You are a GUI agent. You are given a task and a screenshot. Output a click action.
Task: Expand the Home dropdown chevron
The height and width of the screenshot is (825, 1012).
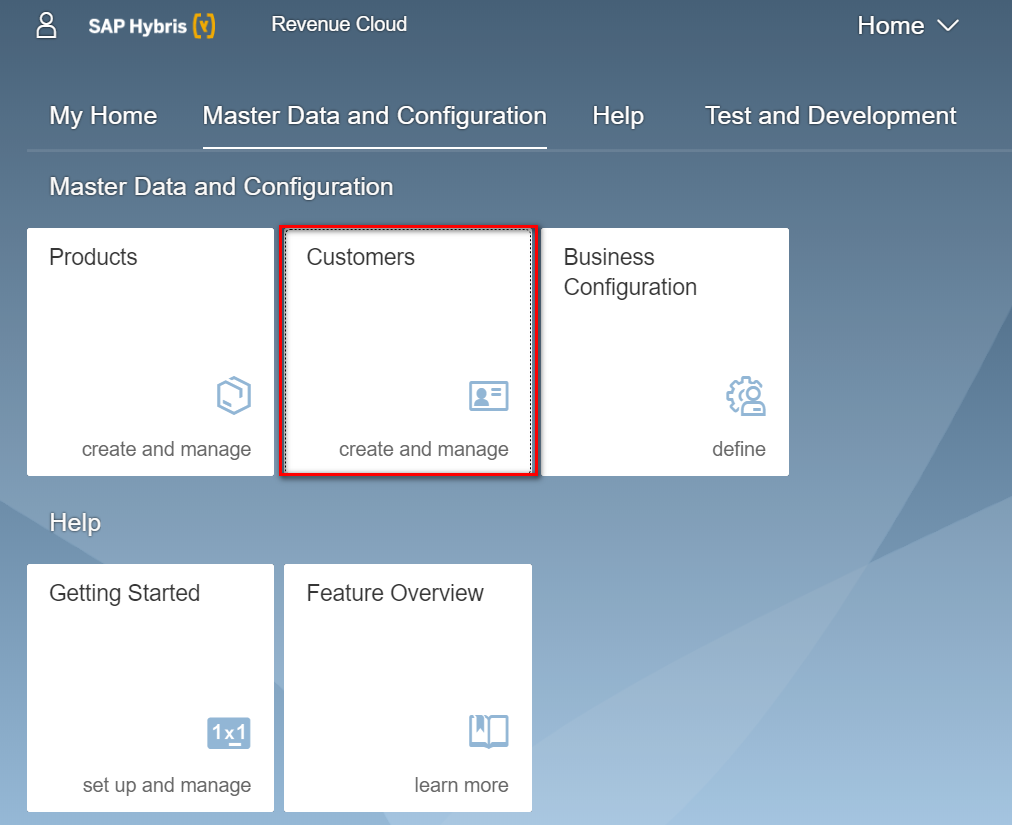tap(948, 26)
